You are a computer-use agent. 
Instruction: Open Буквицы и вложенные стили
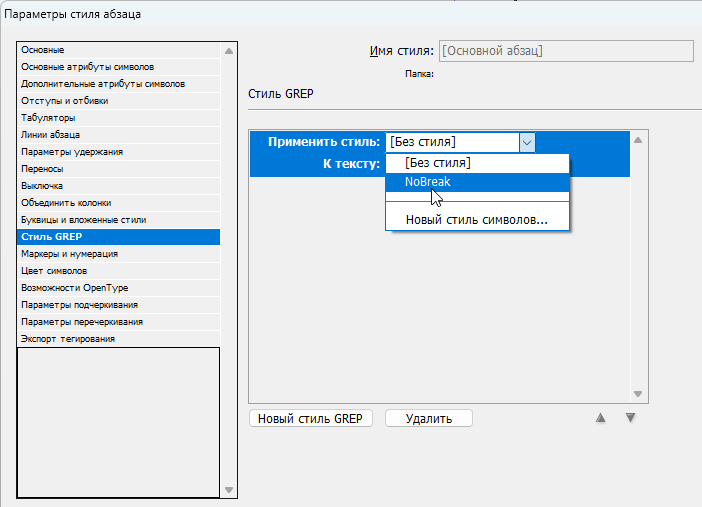point(84,220)
